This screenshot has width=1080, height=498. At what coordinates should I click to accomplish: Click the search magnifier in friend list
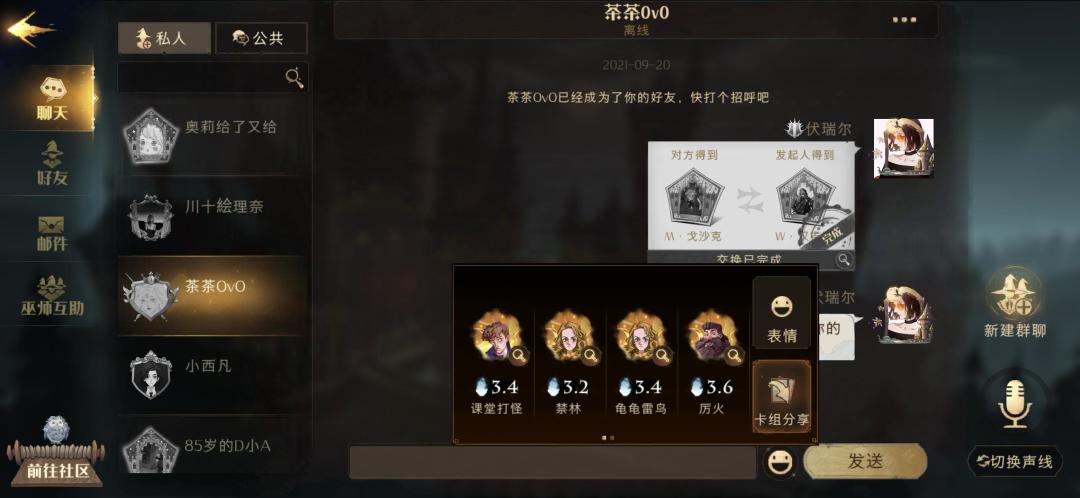coord(295,77)
